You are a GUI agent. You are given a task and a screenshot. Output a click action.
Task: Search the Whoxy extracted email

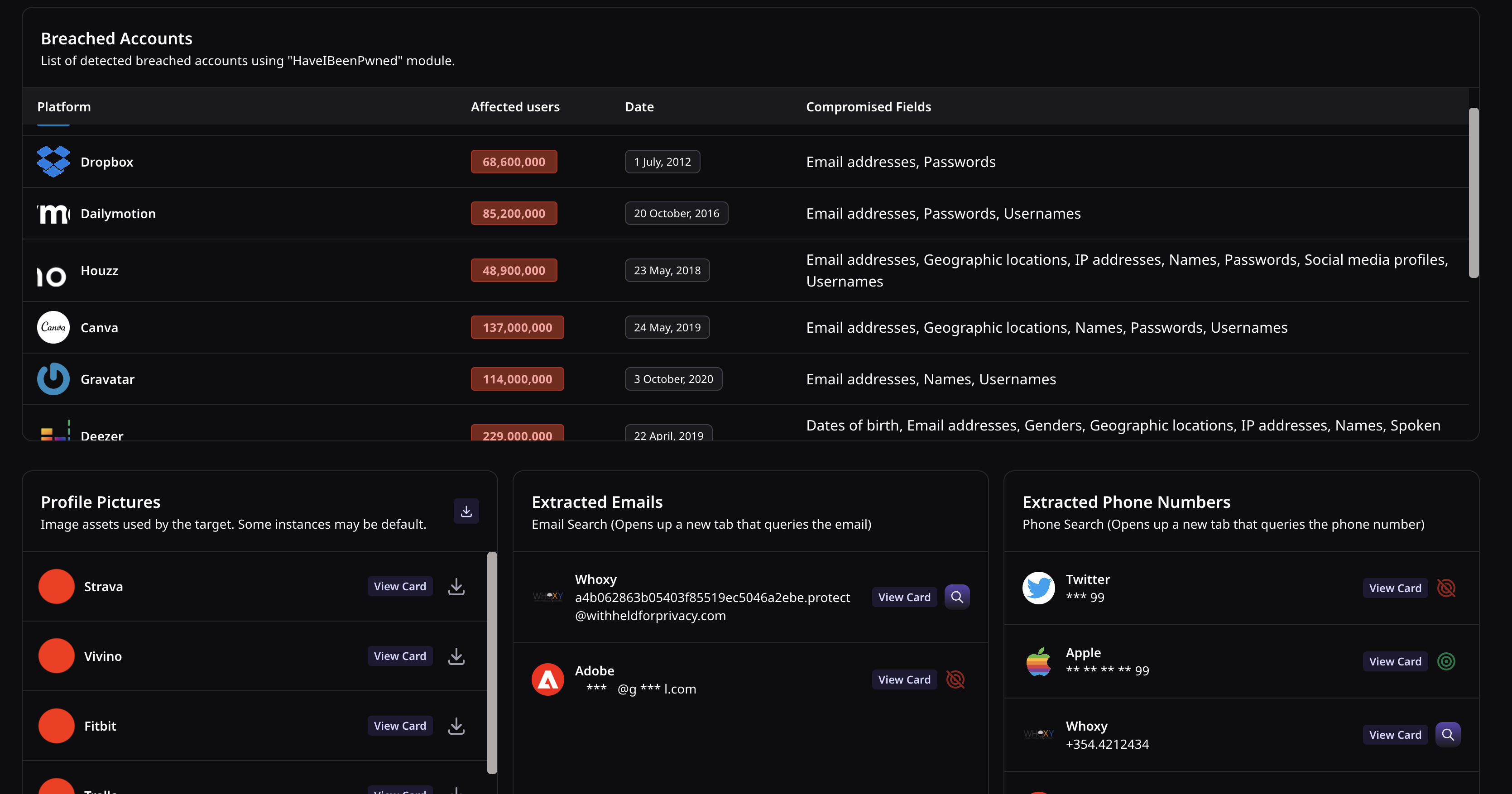pyautogui.click(x=956, y=597)
